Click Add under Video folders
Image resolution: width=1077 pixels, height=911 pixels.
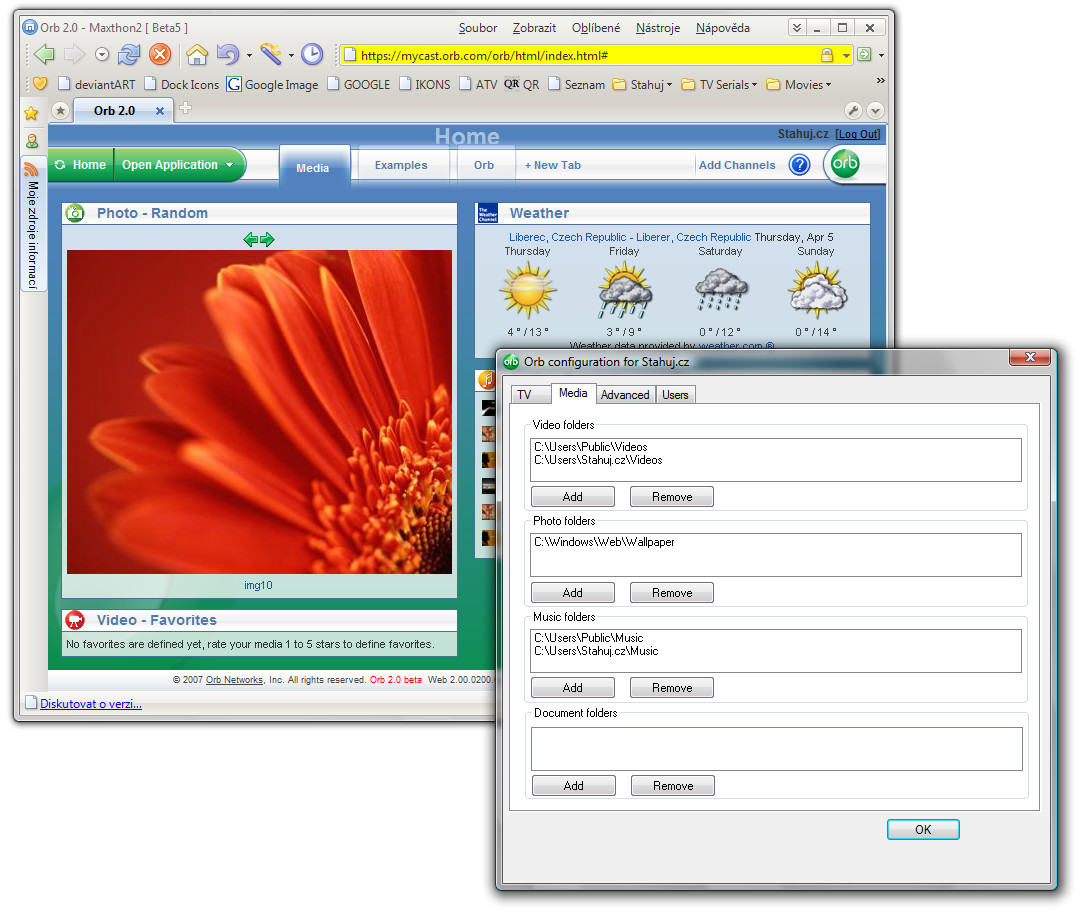(573, 496)
